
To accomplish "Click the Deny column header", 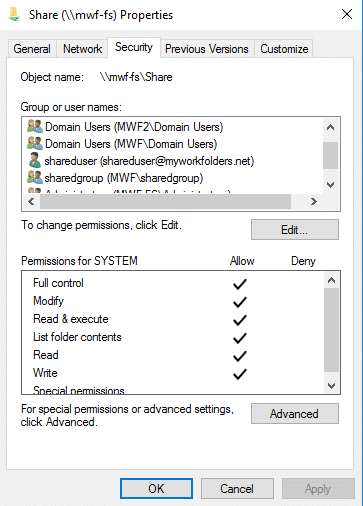I will 303,261.
